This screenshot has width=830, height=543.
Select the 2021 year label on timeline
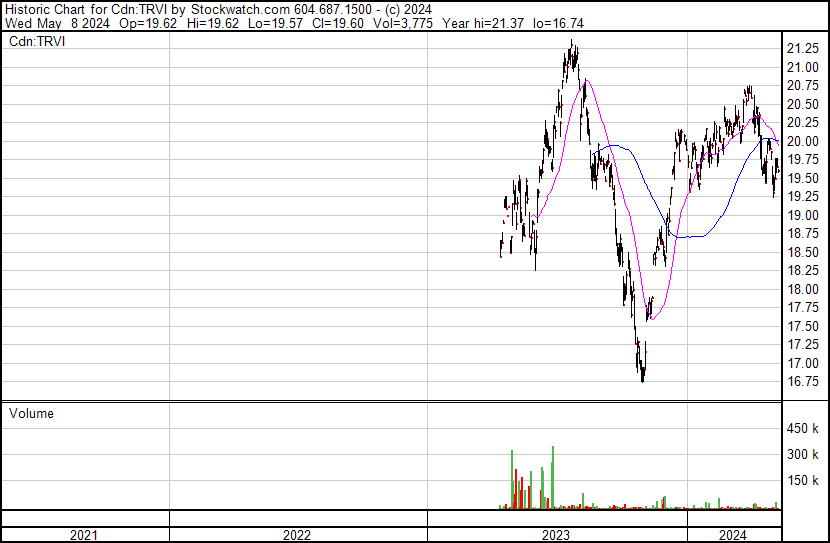(x=84, y=535)
